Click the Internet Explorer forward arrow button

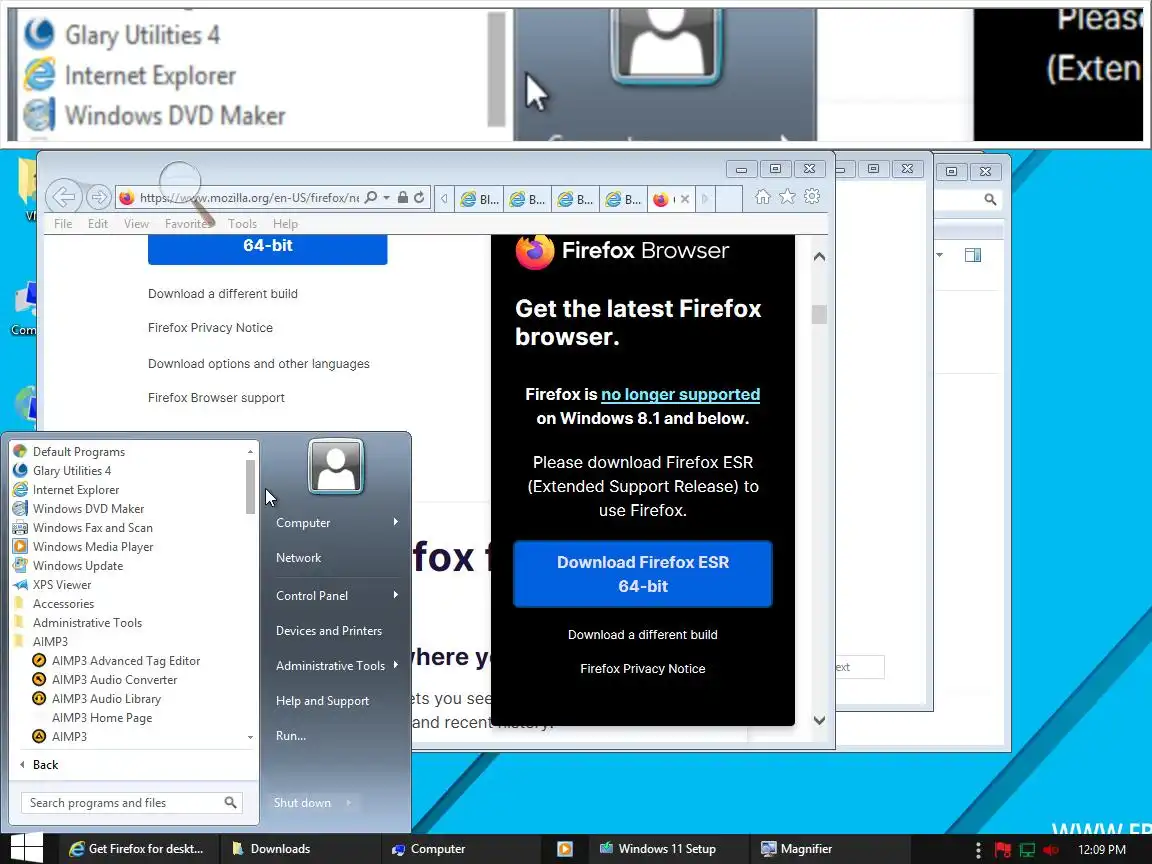pos(98,197)
